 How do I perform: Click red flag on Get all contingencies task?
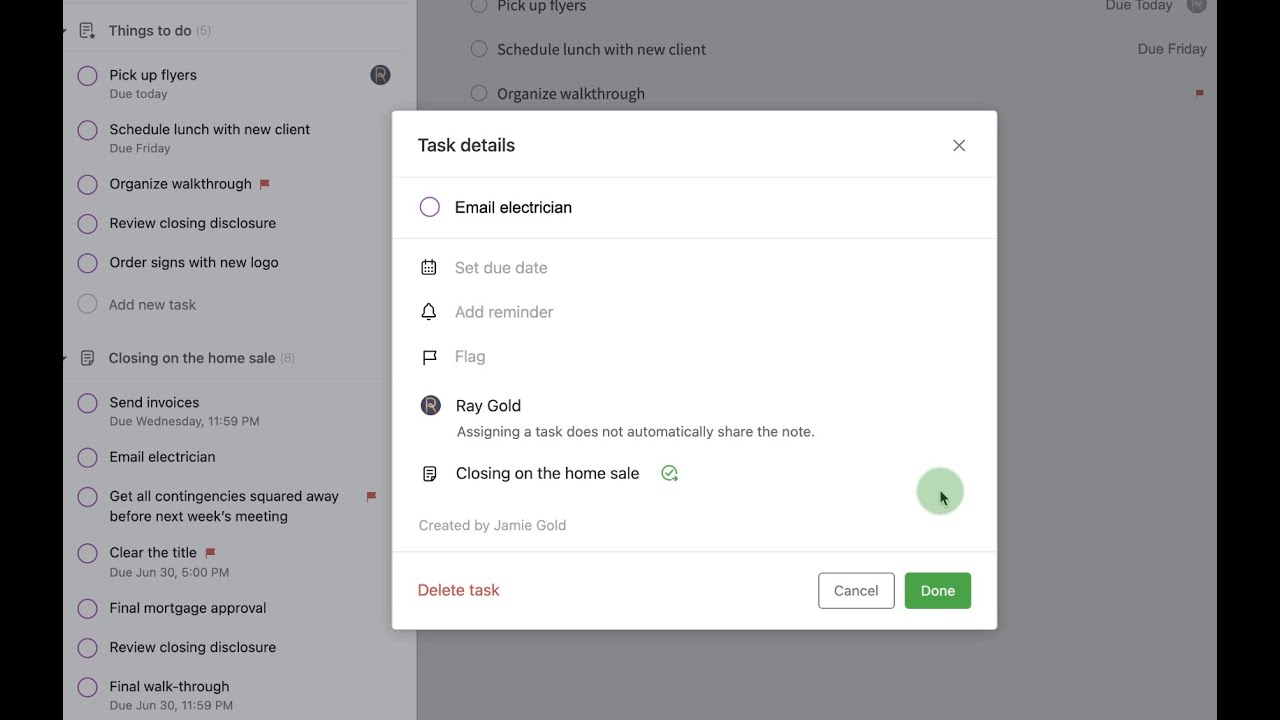point(371,496)
